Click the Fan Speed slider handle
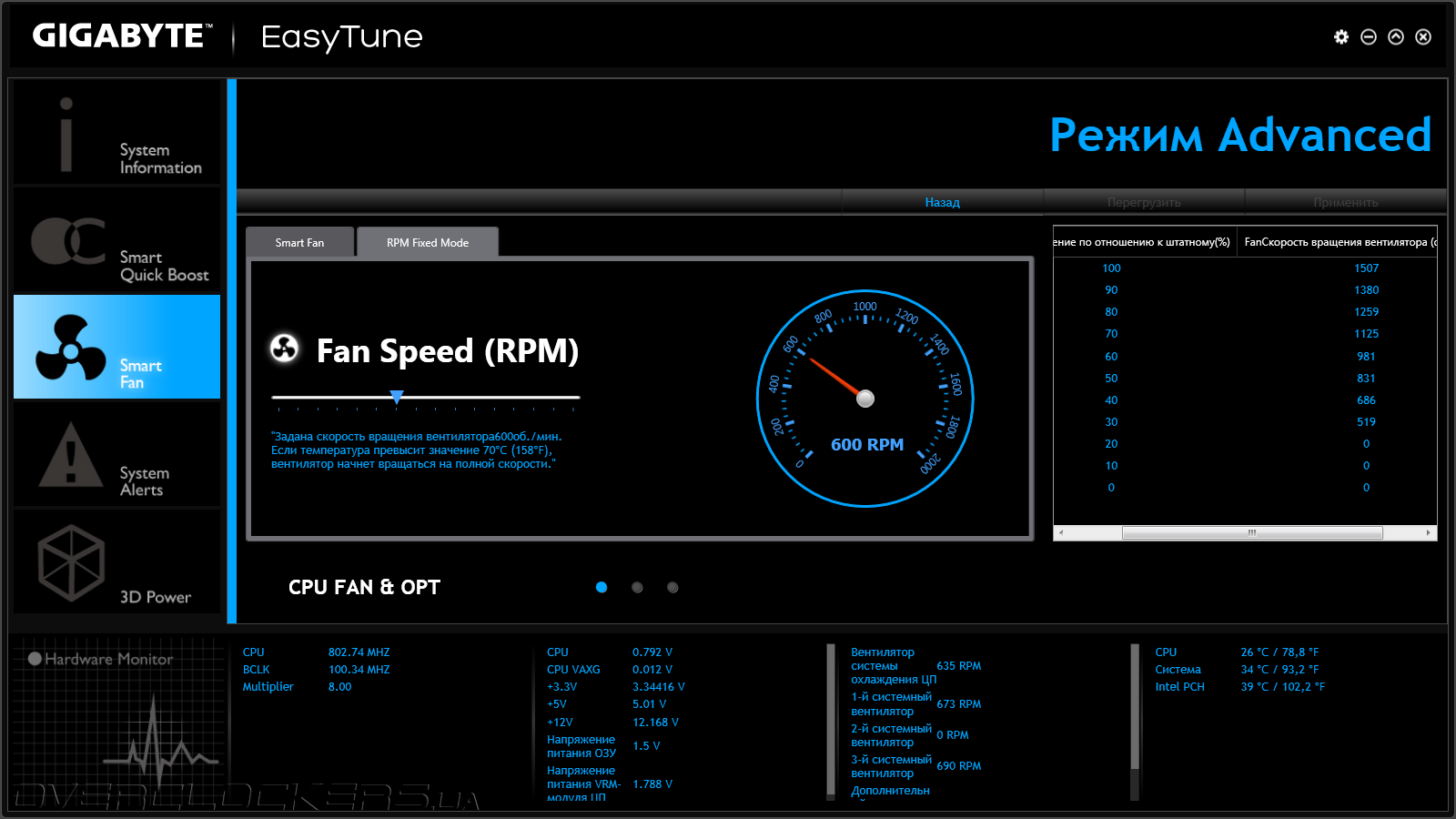This screenshot has height=819, width=1456. [397, 397]
